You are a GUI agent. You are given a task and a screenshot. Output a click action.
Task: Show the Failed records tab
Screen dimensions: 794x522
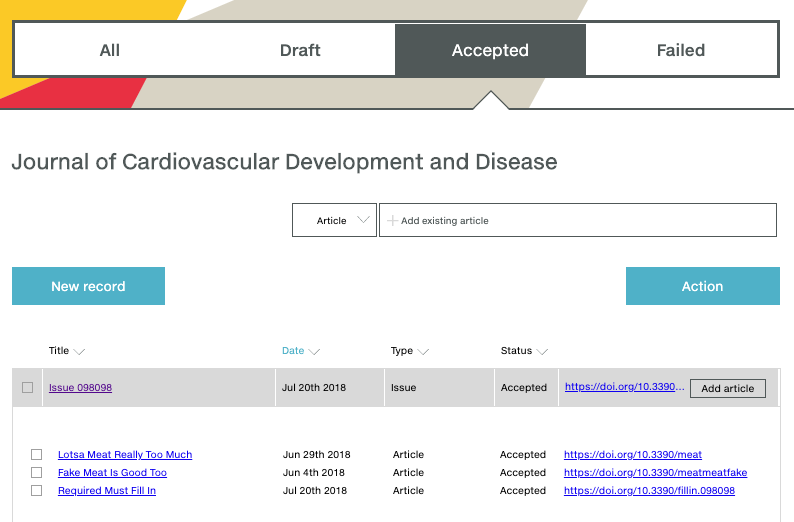[x=681, y=50]
